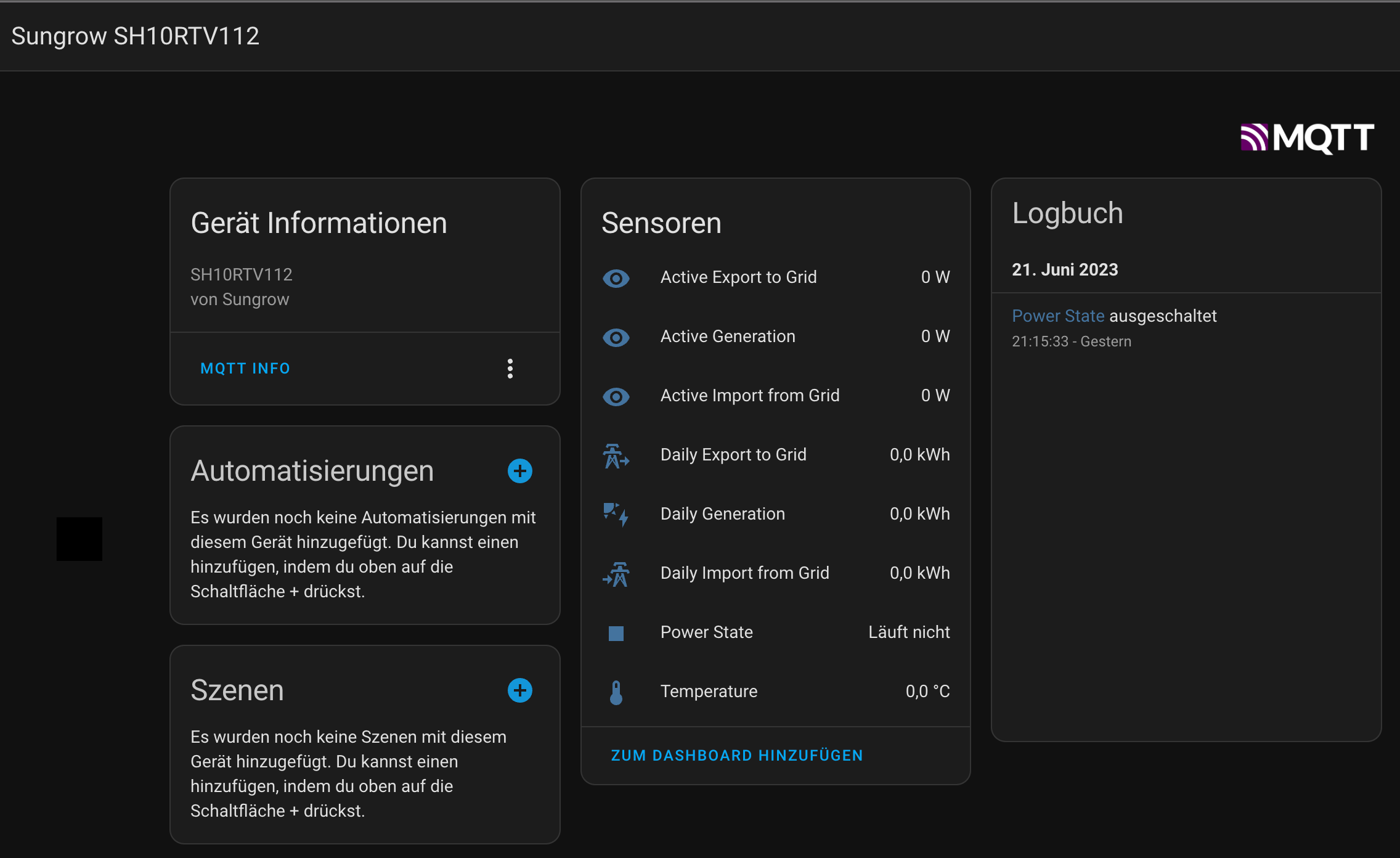Image resolution: width=1400 pixels, height=858 pixels.
Task: Open the Power State entry in the Logbuch
Action: click(1058, 316)
